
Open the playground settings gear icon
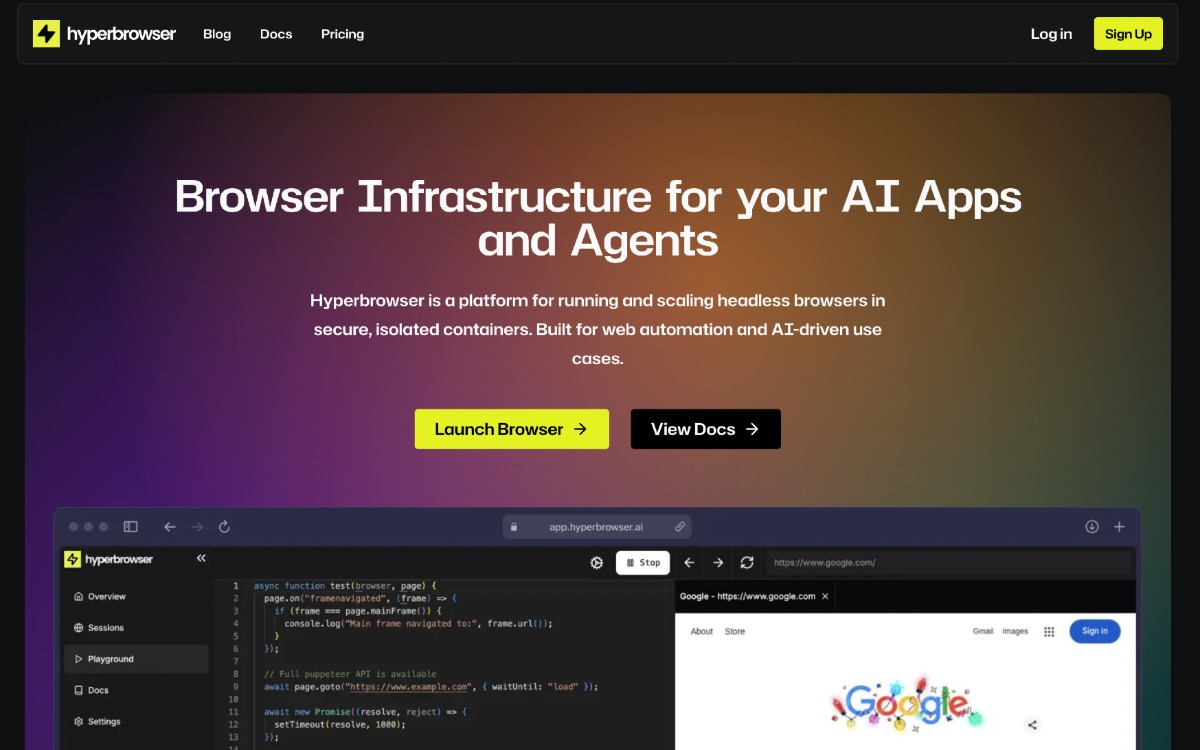[x=597, y=563]
